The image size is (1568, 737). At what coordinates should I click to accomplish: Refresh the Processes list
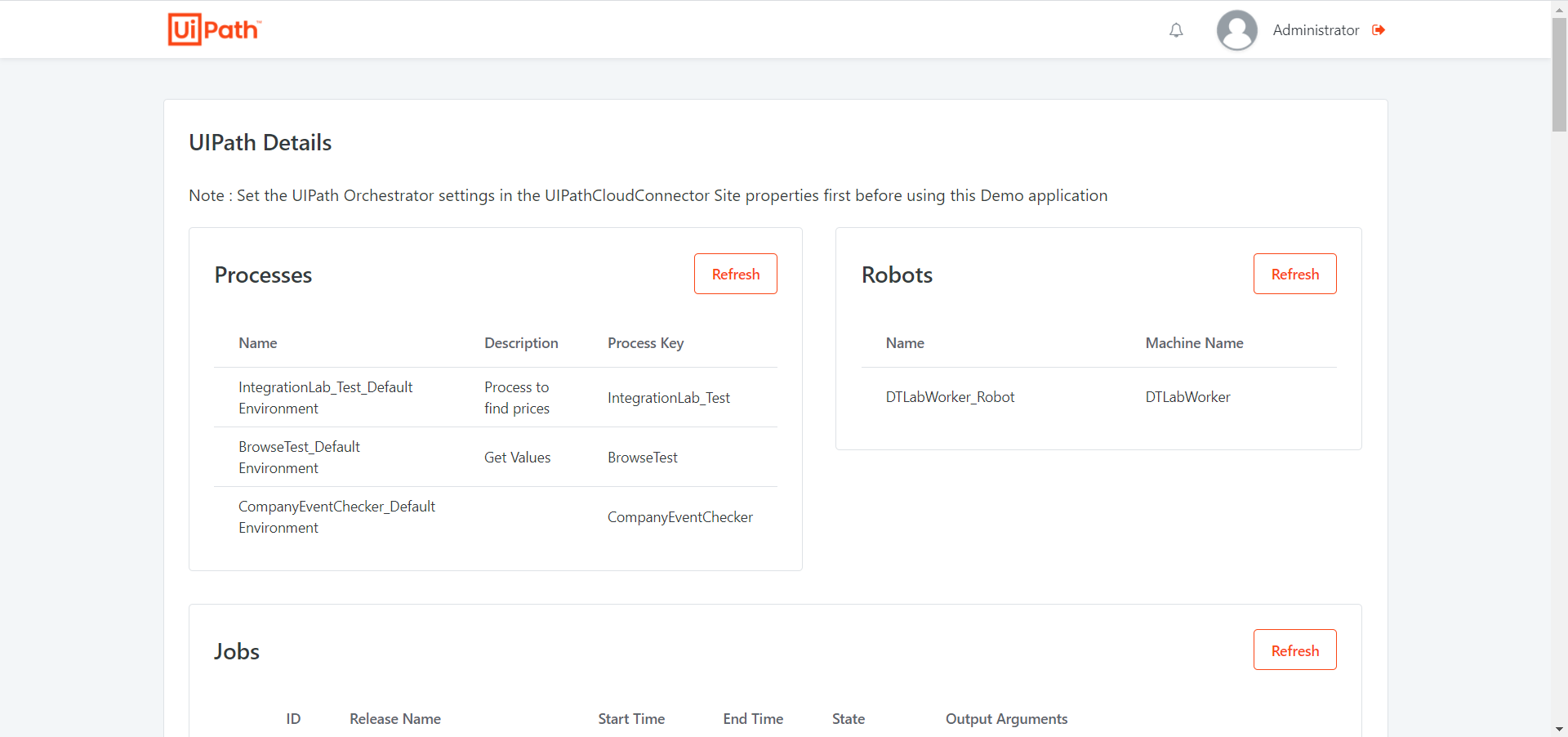(x=736, y=274)
